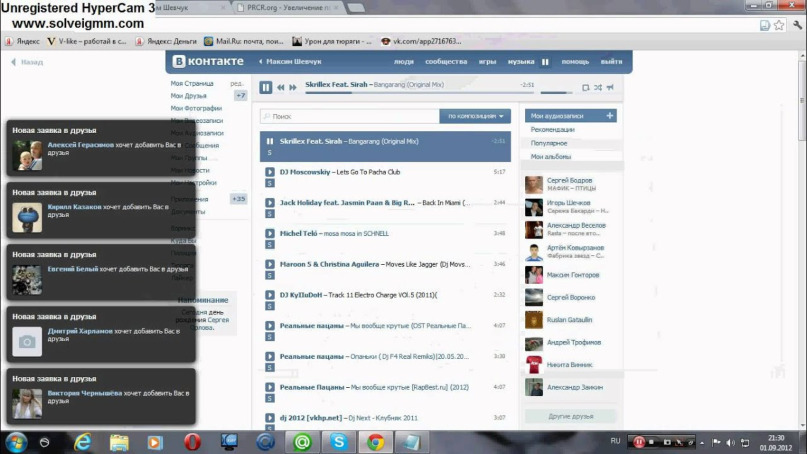The width and height of the screenshot is (807, 454).
Task: Open 'Яндекс: Деньги' bookmark
Action: [x=166, y=41]
